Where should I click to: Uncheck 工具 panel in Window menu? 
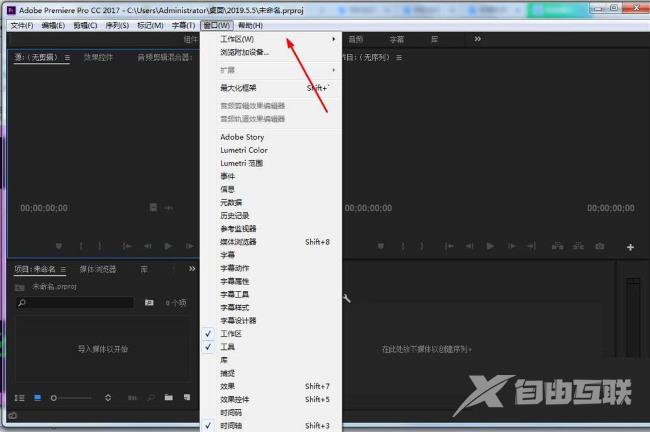271,347
